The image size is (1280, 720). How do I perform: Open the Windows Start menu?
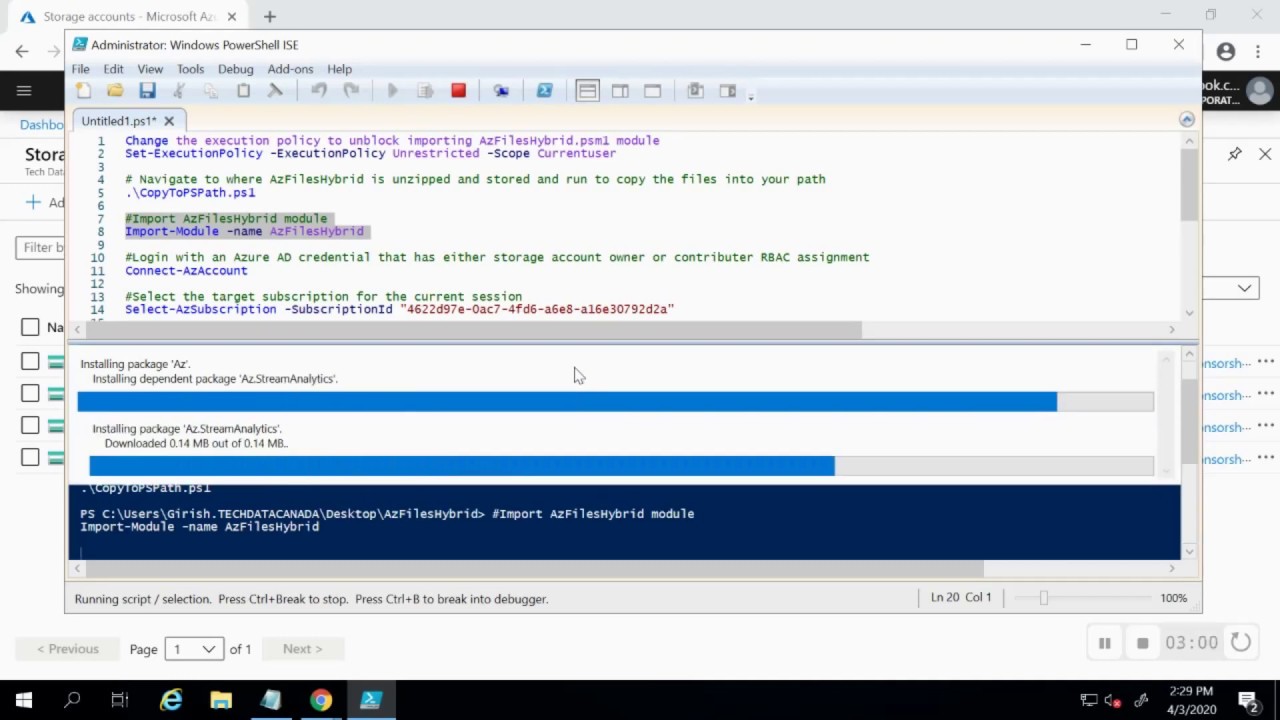pos(24,700)
